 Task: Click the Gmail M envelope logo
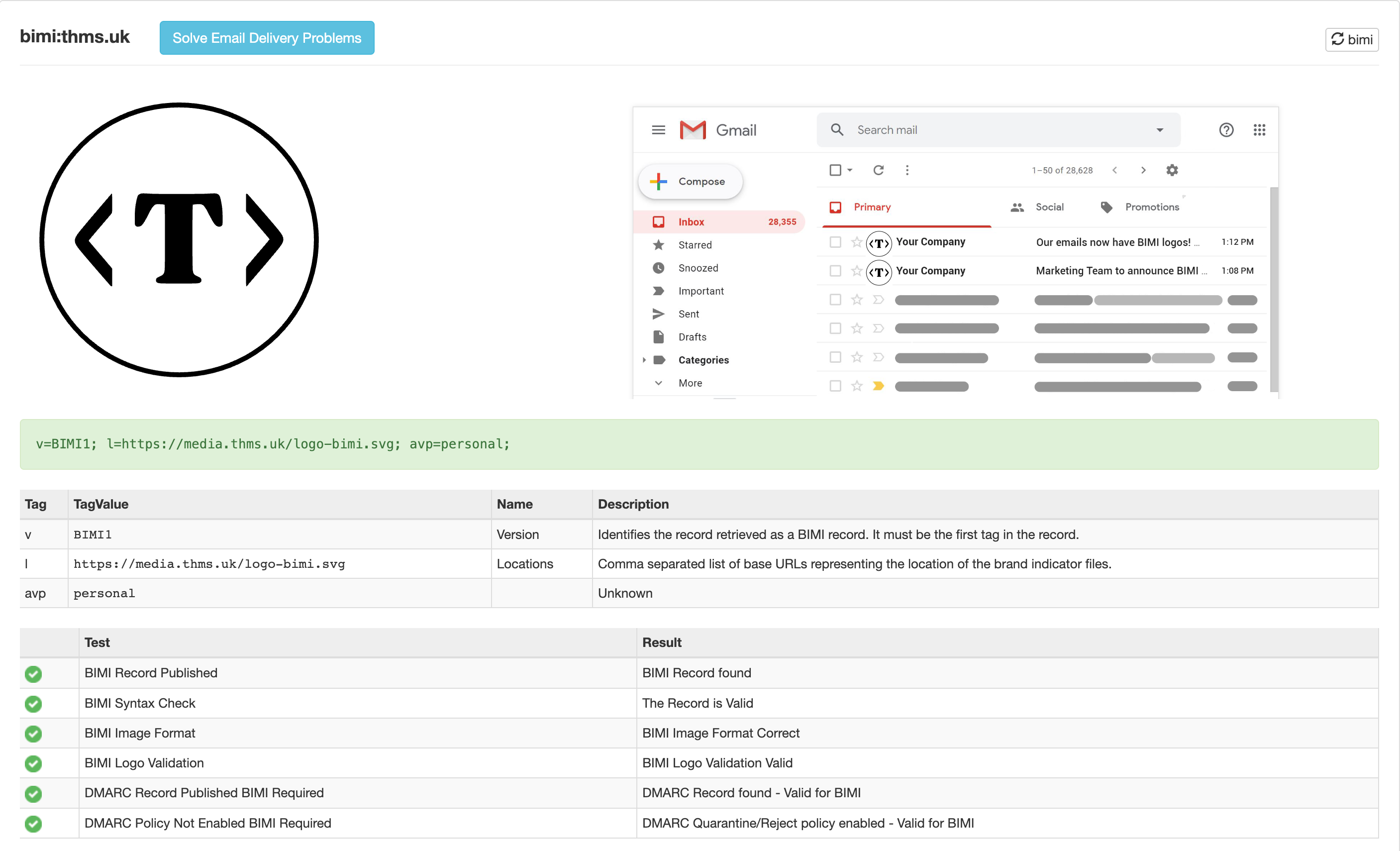click(x=693, y=130)
